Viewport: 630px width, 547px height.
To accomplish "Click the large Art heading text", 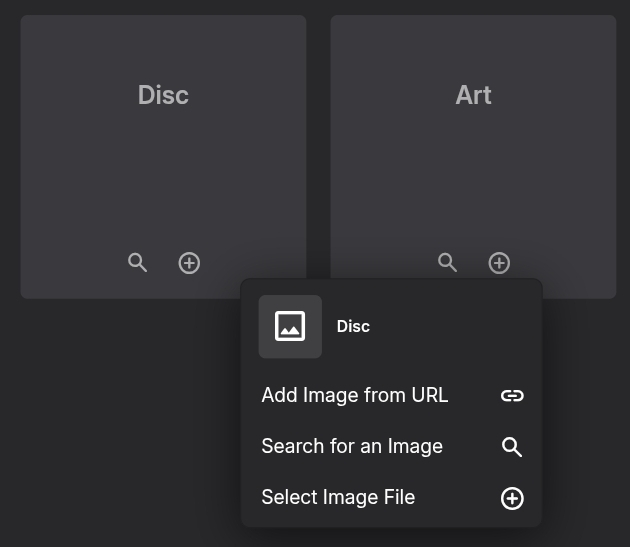I will (x=473, y=95).
